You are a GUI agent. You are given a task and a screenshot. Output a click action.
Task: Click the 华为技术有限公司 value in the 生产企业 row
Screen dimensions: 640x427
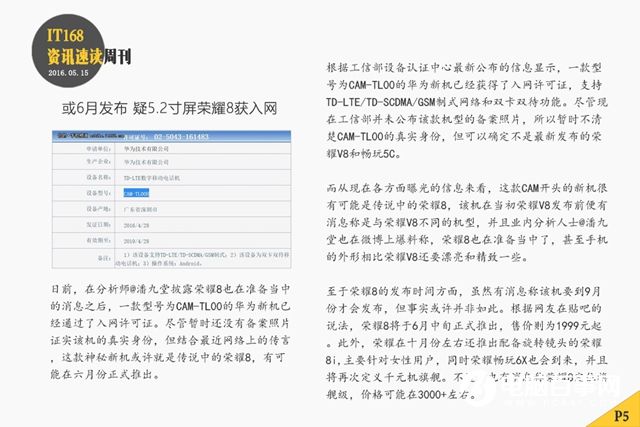tap(147, 162)
